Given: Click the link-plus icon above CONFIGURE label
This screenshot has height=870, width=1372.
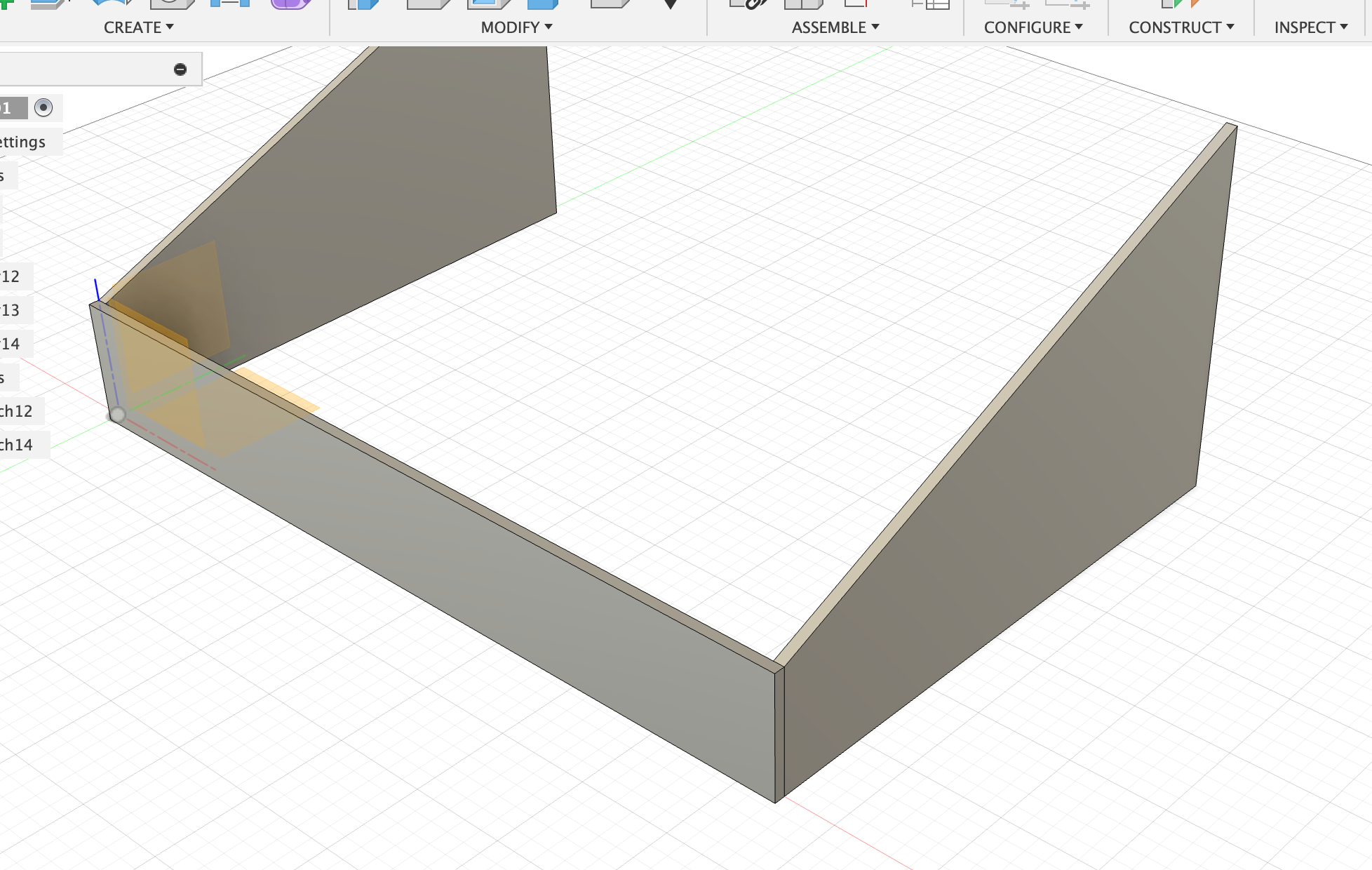Looking at the screenshot, I should click(1009, 4).
